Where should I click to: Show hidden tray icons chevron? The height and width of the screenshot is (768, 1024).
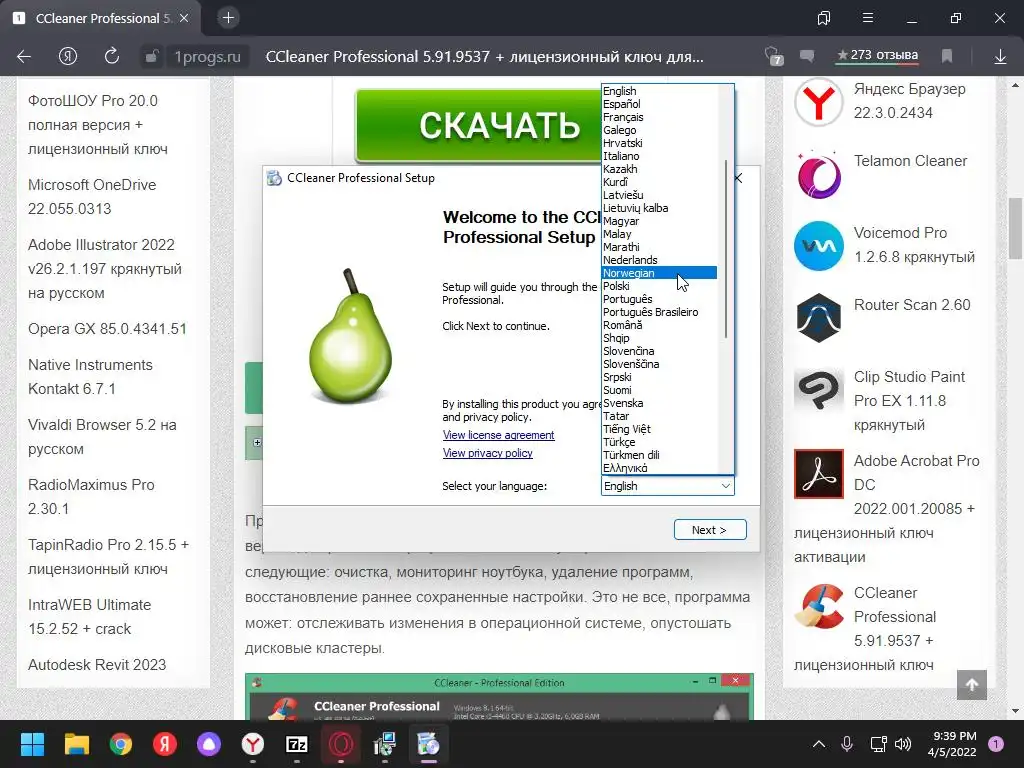pyautogui.click(x=819, y=744)
